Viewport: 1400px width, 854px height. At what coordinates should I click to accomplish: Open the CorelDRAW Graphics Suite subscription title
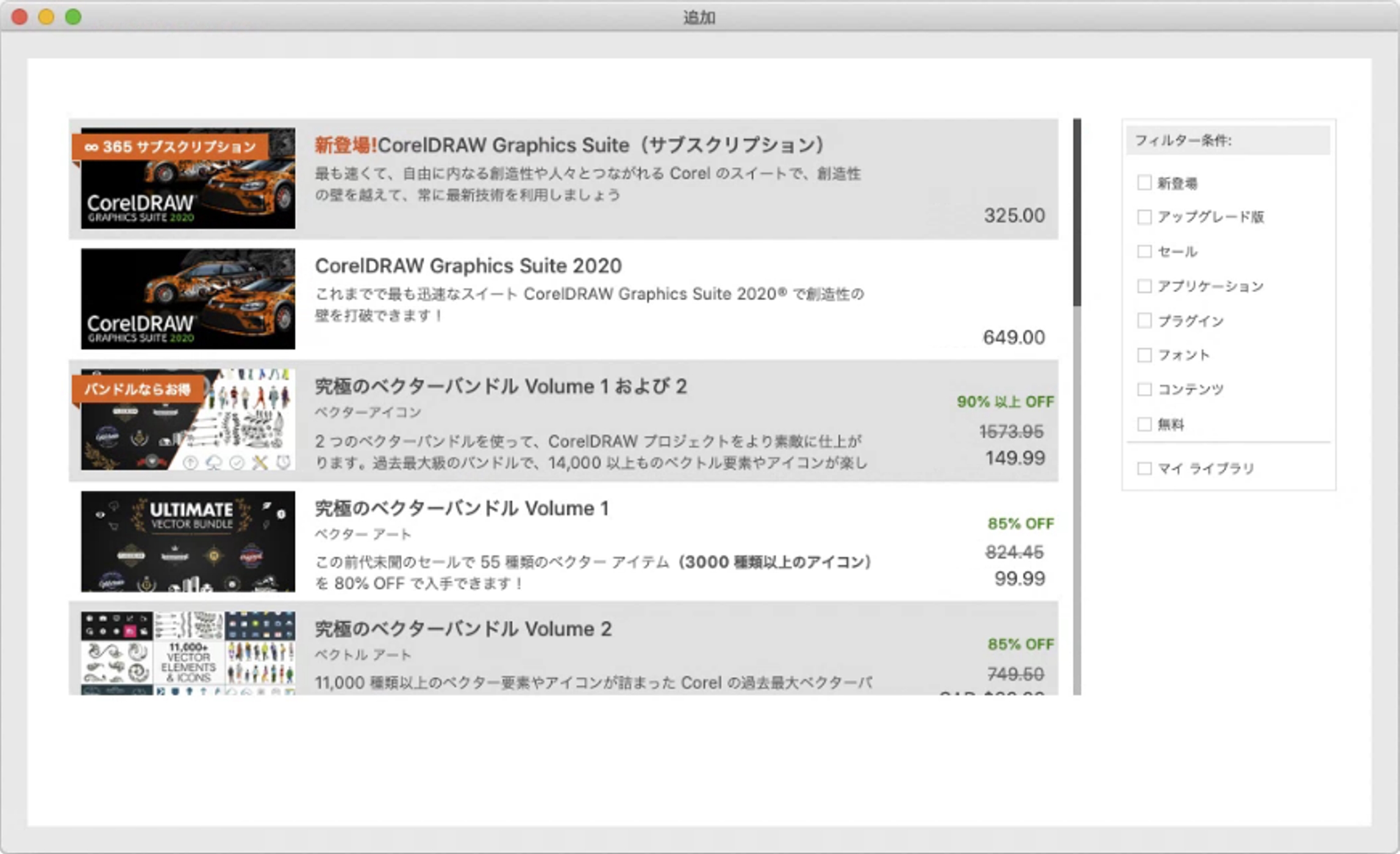tap(568, 145)
